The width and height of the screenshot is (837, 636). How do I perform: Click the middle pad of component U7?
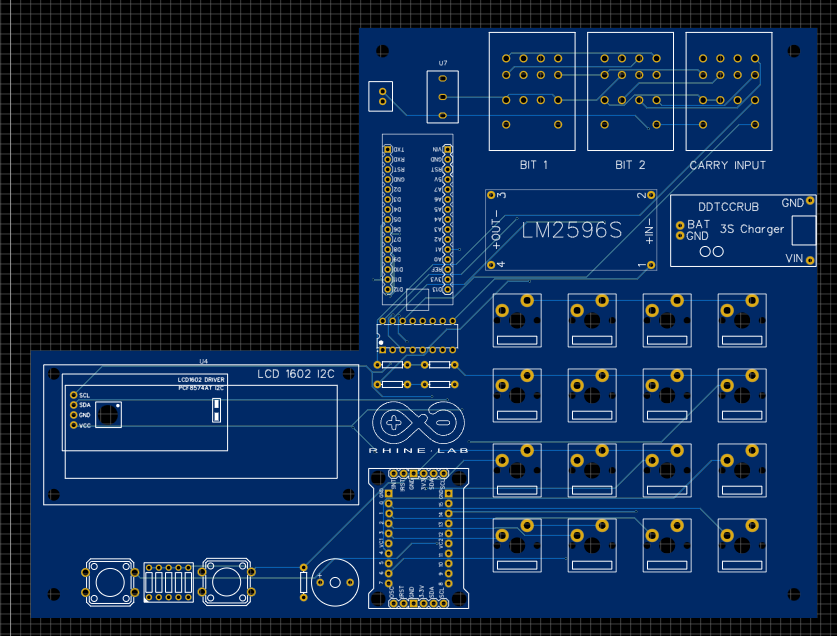click(x=443, y=97)
